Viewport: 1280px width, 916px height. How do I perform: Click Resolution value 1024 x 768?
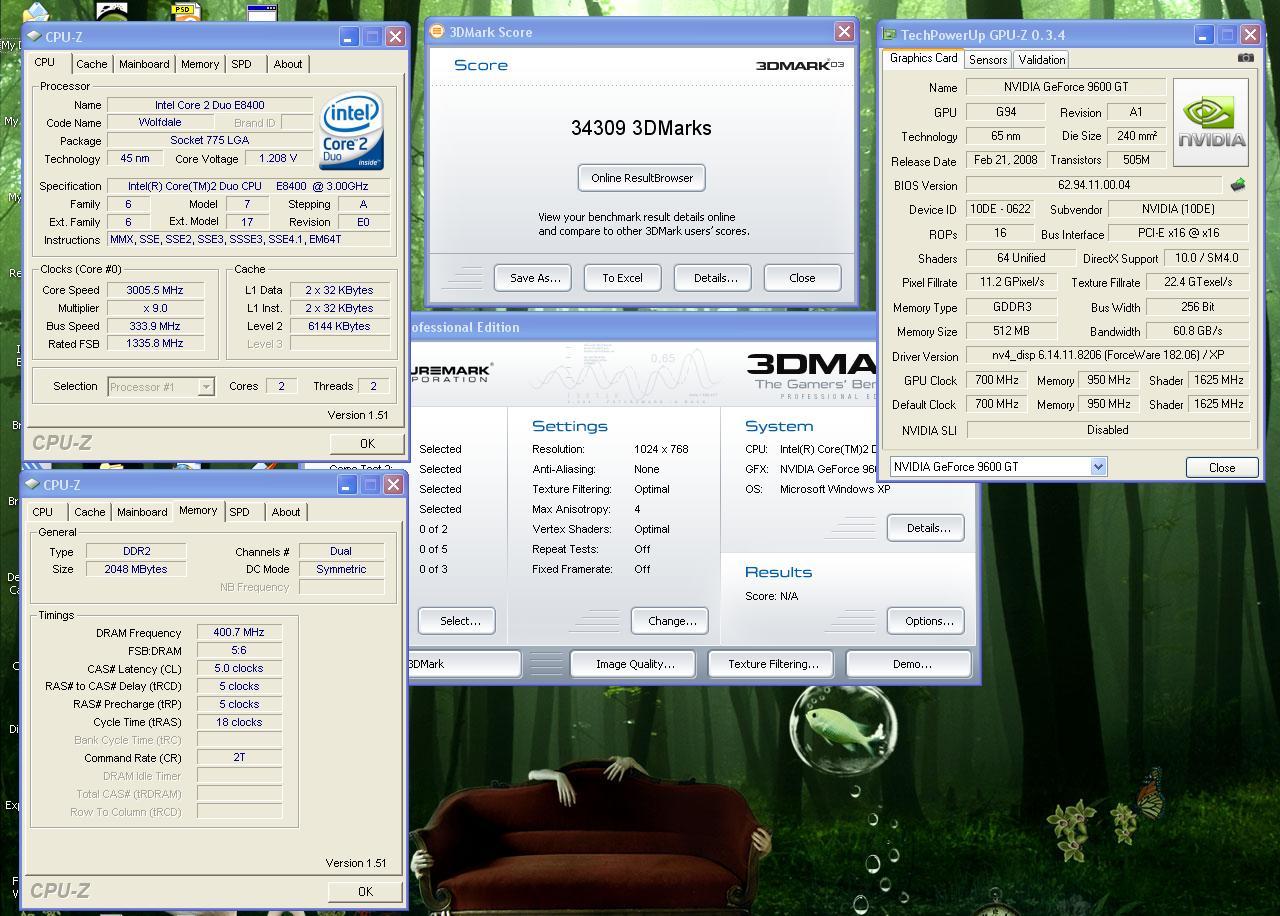click(661, 449)
